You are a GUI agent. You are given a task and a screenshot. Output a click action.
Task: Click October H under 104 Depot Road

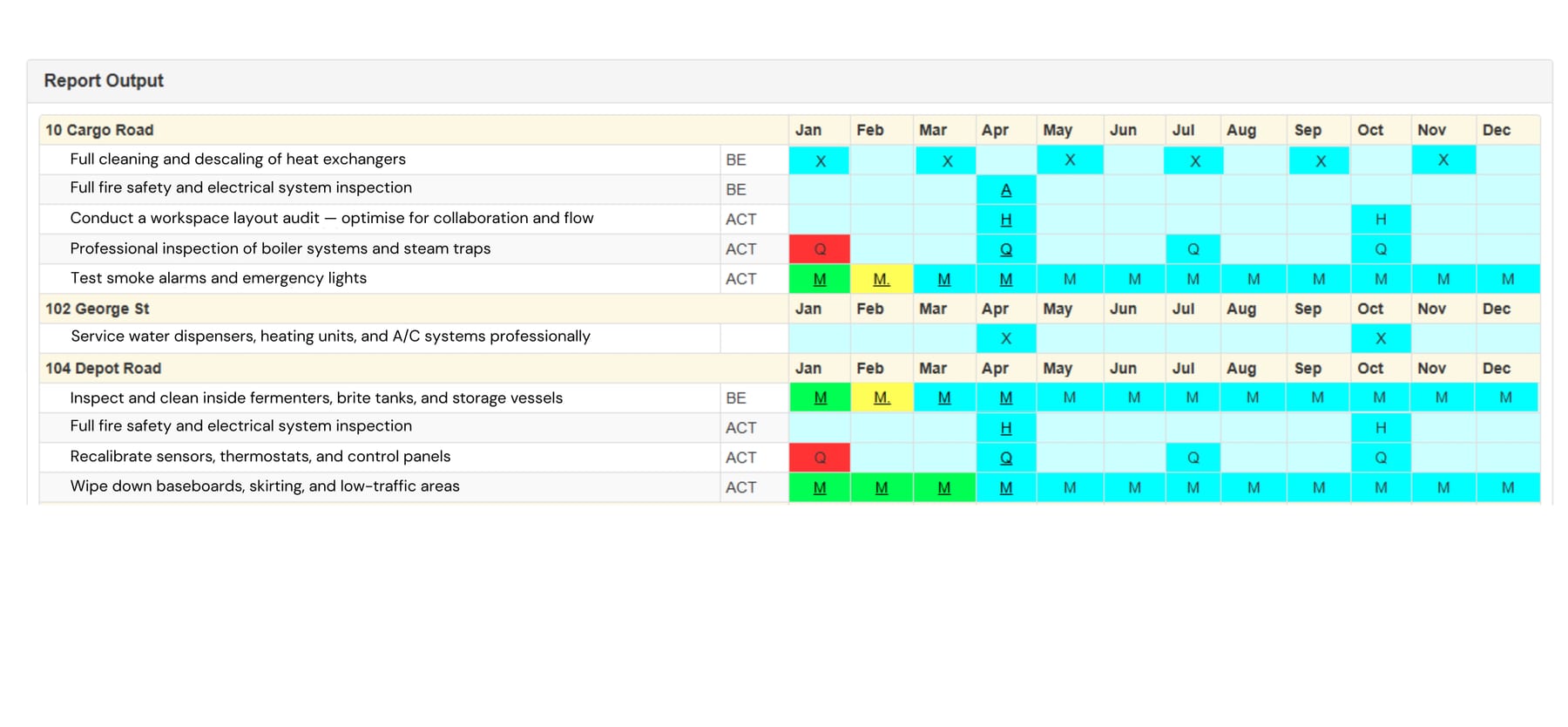(x=1381, y=428)
